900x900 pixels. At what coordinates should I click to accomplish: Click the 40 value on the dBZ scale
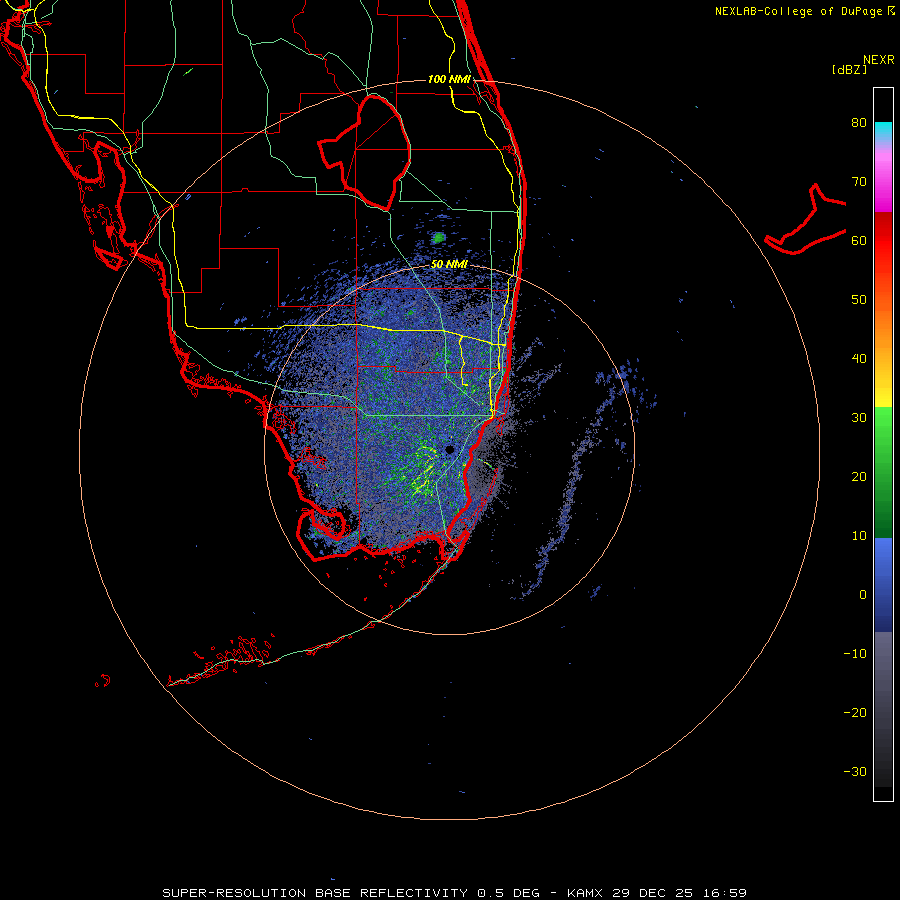(859, 359)
